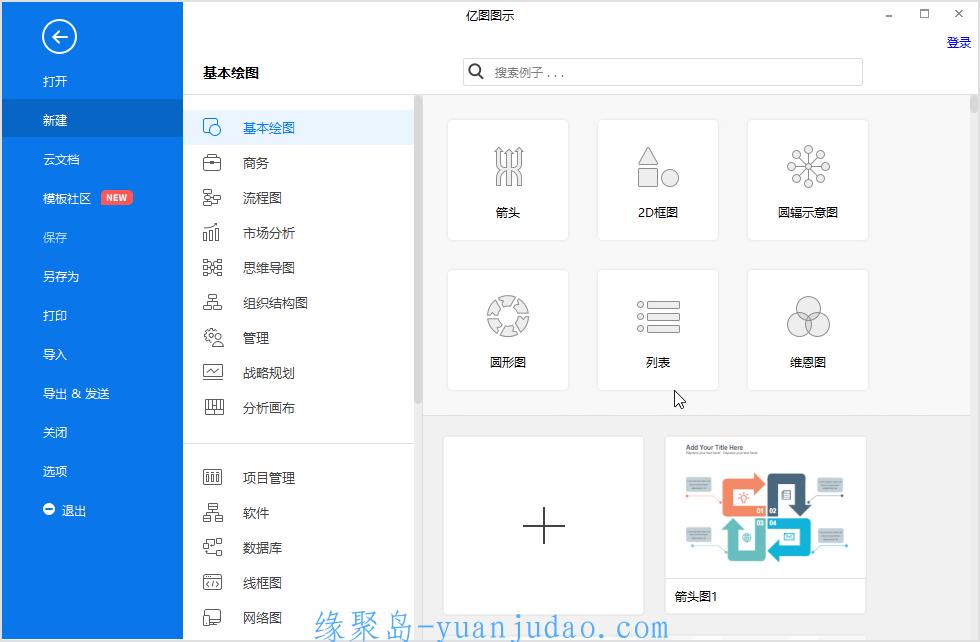
Task: Choose the 圆辐示意图 radial diagram icon
Action: click(808, 168)
